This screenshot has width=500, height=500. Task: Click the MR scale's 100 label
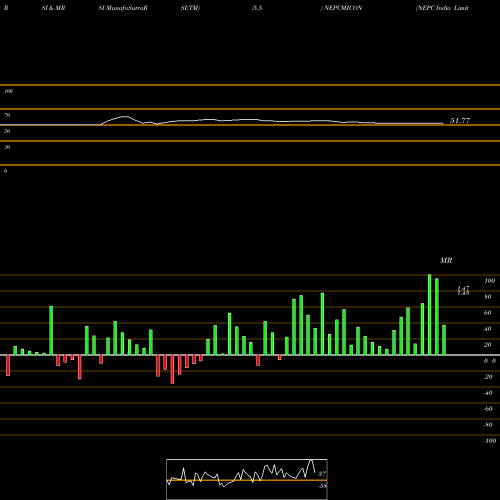(490, 281)
